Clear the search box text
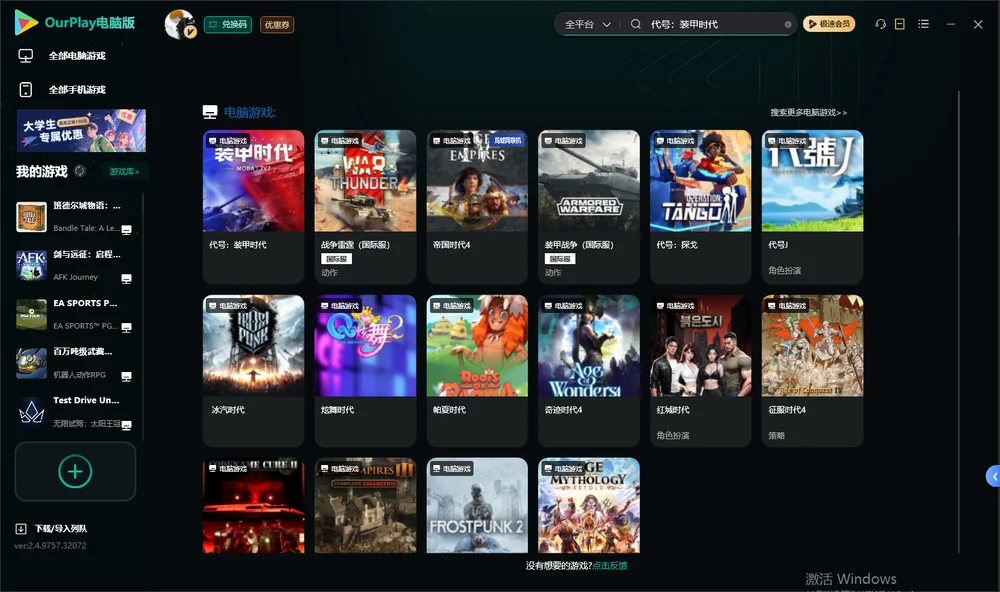The height and width of the screenshot is (592, 1000). pos(788,25)
